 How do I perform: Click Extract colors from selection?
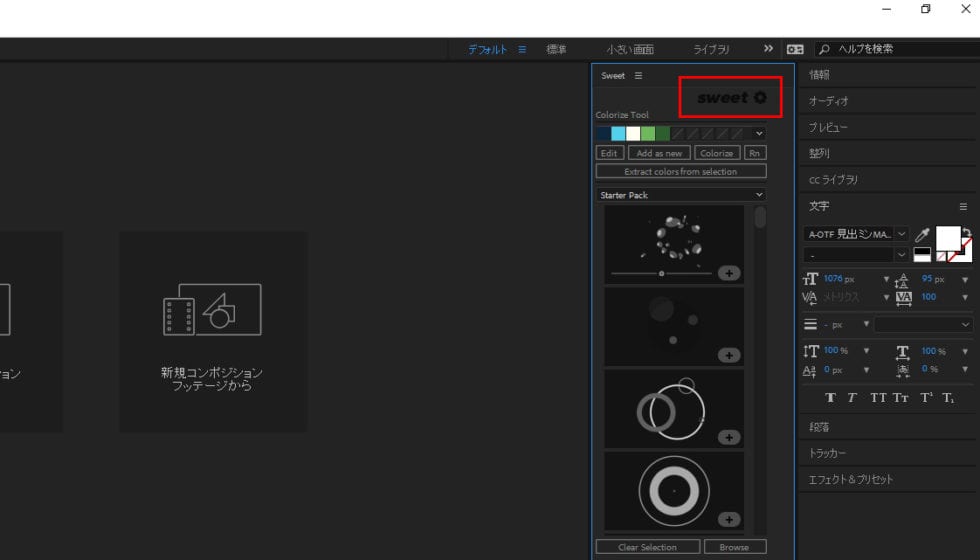(681, 171)
